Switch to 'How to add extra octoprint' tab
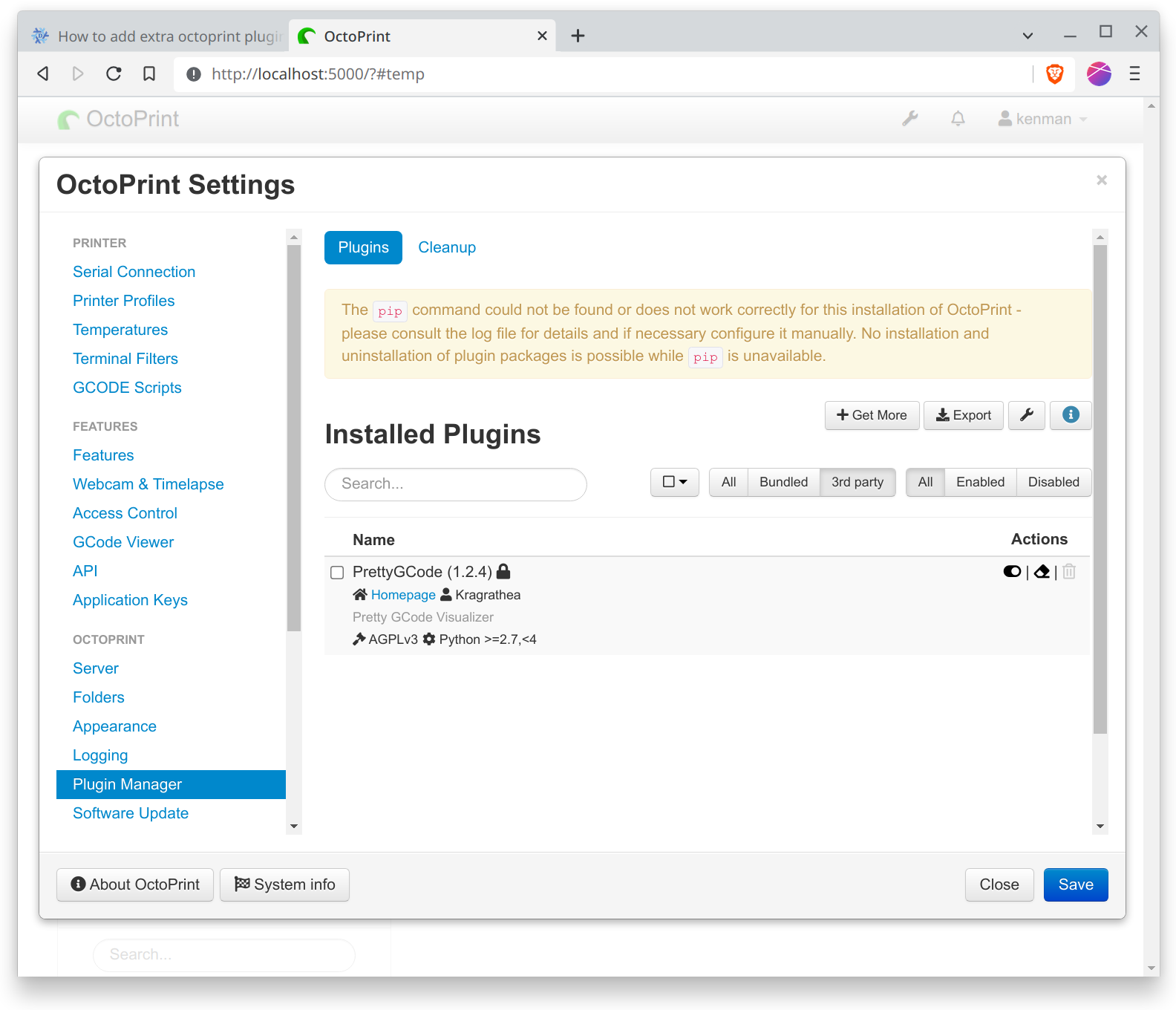The height and width of the screenshot is (1010, 1176). [x=157, y=36]
